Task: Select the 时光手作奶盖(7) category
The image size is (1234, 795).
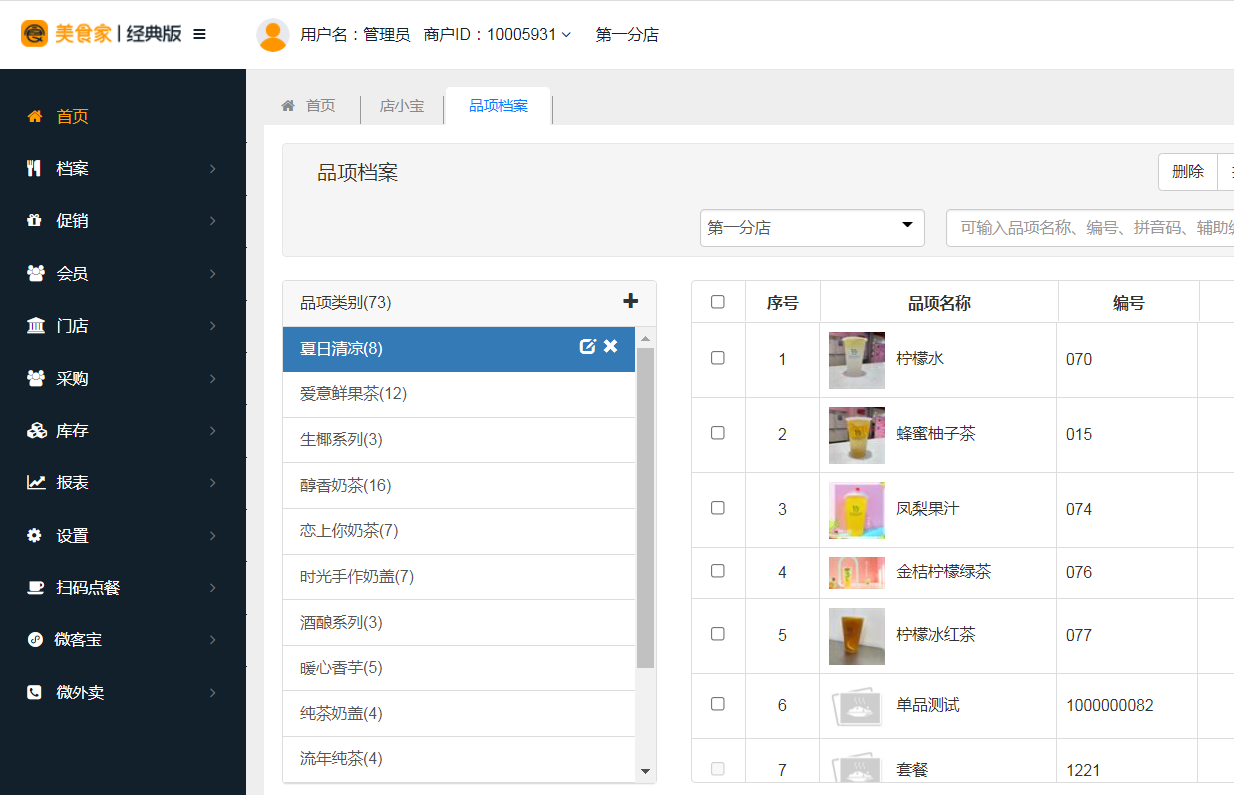Action: coord(459,577)
